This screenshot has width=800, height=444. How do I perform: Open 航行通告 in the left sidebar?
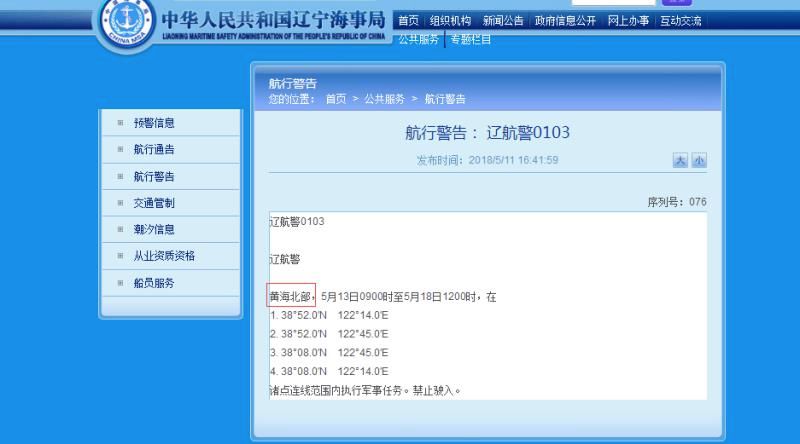(154, 150)
